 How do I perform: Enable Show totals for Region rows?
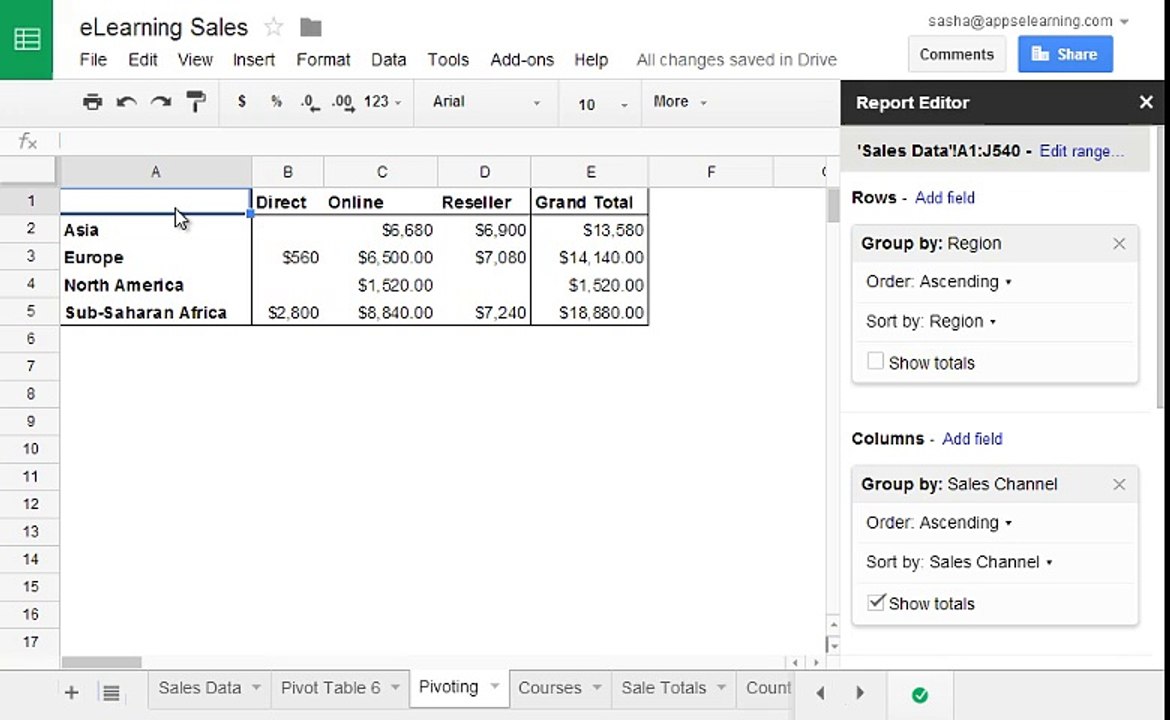875,361
